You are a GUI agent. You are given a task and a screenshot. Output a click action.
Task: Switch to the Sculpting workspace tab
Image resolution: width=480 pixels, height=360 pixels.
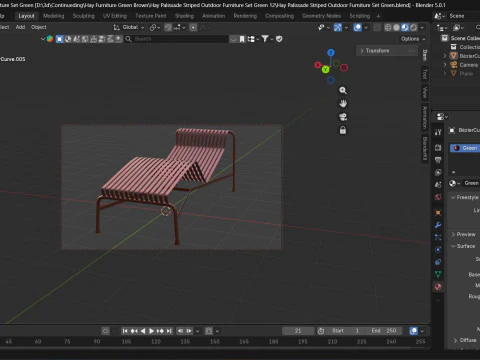(x=84, y=16)
